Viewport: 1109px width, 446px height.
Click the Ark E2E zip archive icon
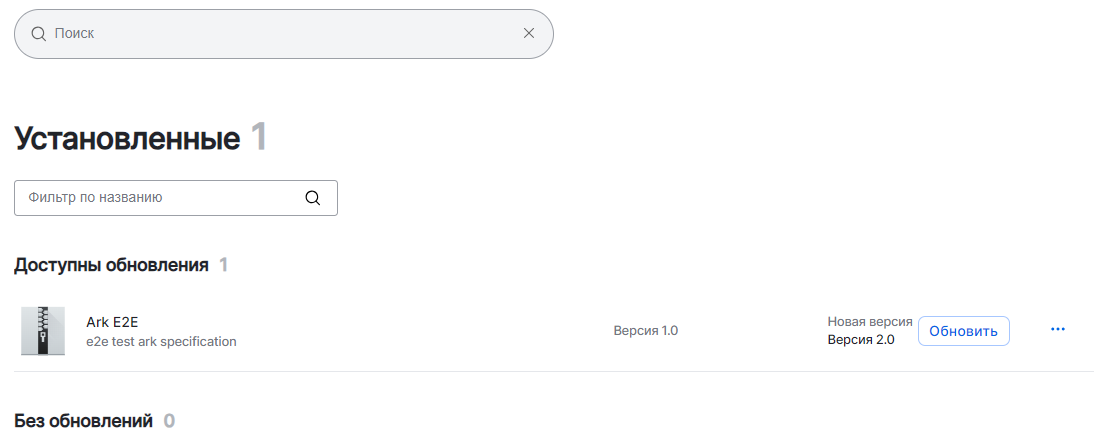(43, 331)
